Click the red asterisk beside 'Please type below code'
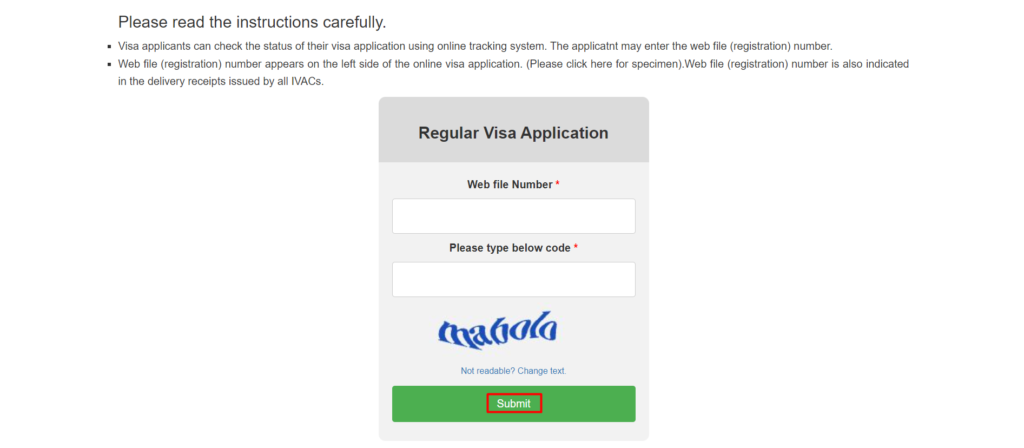The height and width of the screenshot is (448, 1024). tap(576, 248)
